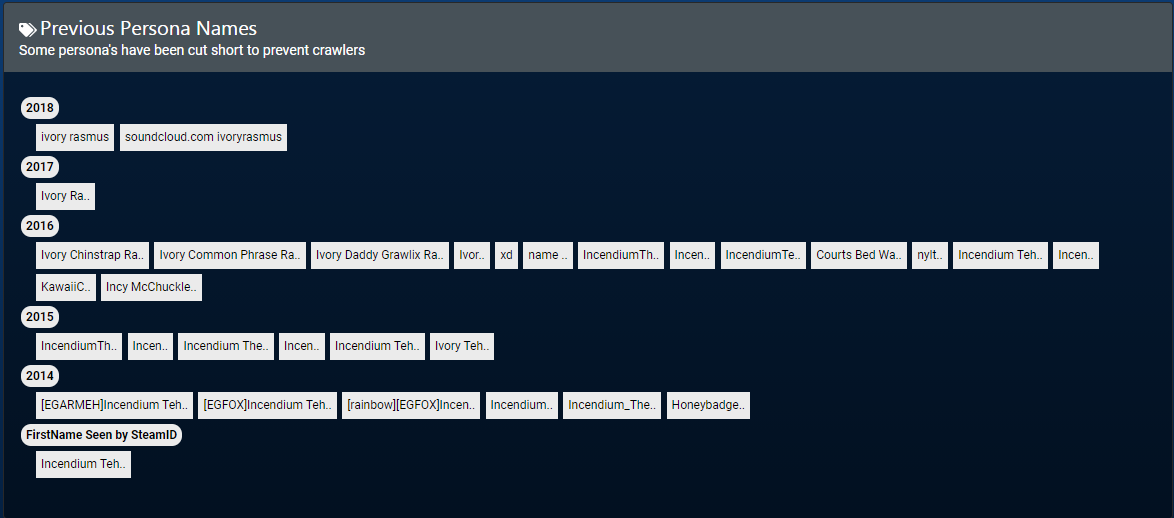Click the 'KawaiiC..' persona chip
The width and height of the screenshot is (1174, 518).
tap(66, 287)
